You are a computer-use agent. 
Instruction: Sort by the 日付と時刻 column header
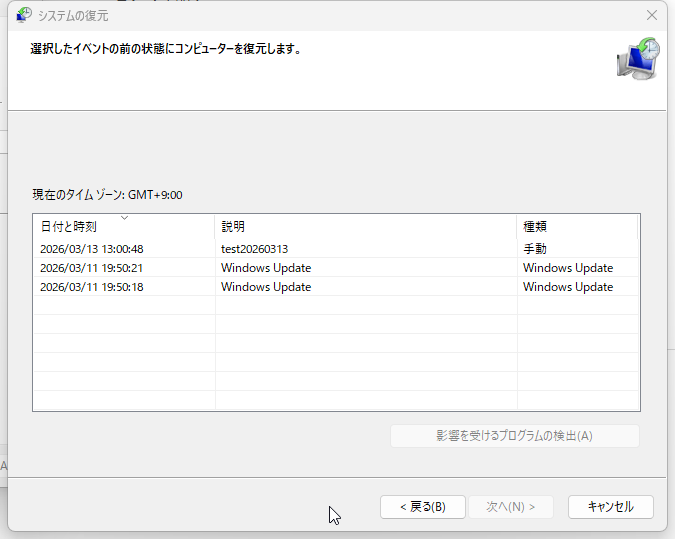pos(124,226)
